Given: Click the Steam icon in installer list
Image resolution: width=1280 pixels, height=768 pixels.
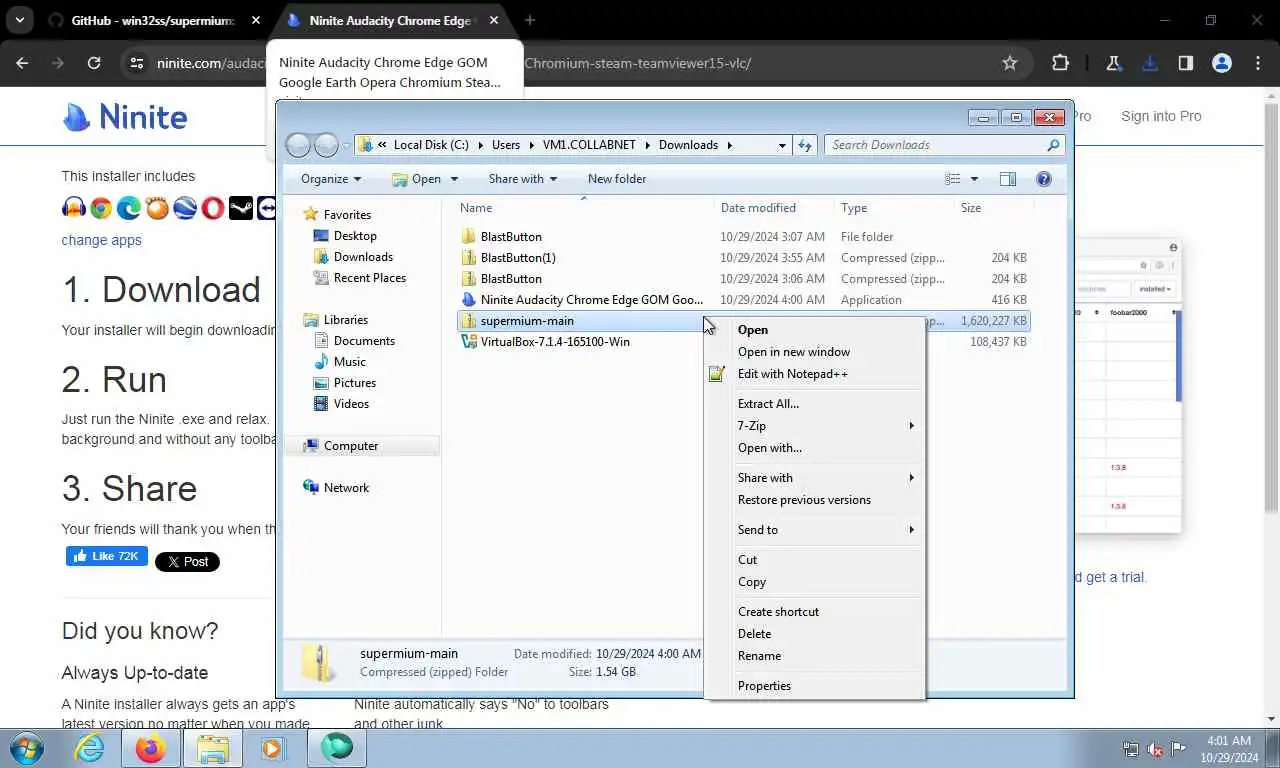Looking at the screenshot, I should (x=241, y=208).
